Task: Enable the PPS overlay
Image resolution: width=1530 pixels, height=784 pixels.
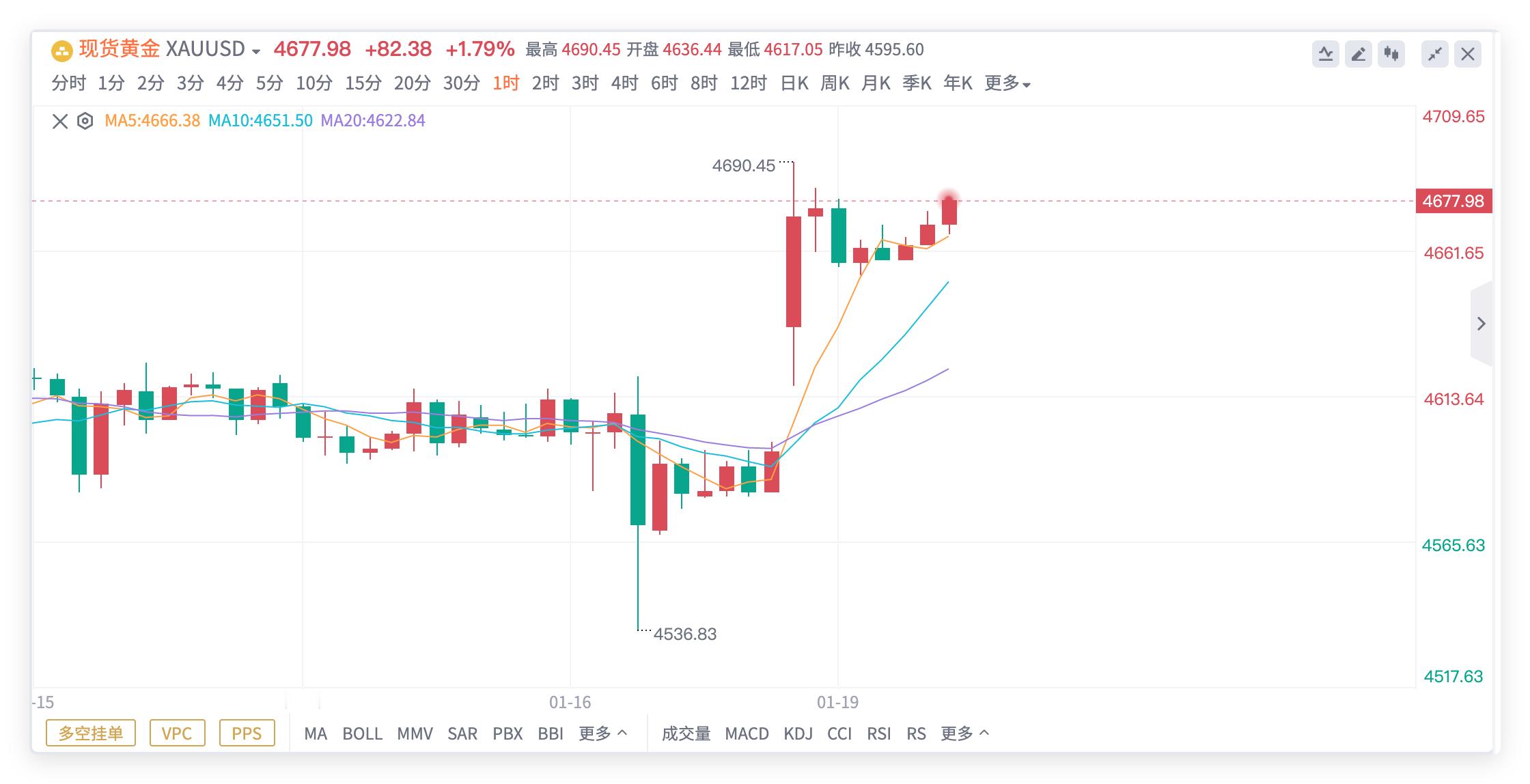Action: (247, 733)
